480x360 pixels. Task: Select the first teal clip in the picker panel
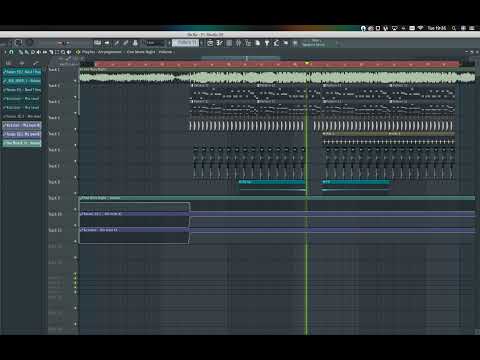point(22,72)
